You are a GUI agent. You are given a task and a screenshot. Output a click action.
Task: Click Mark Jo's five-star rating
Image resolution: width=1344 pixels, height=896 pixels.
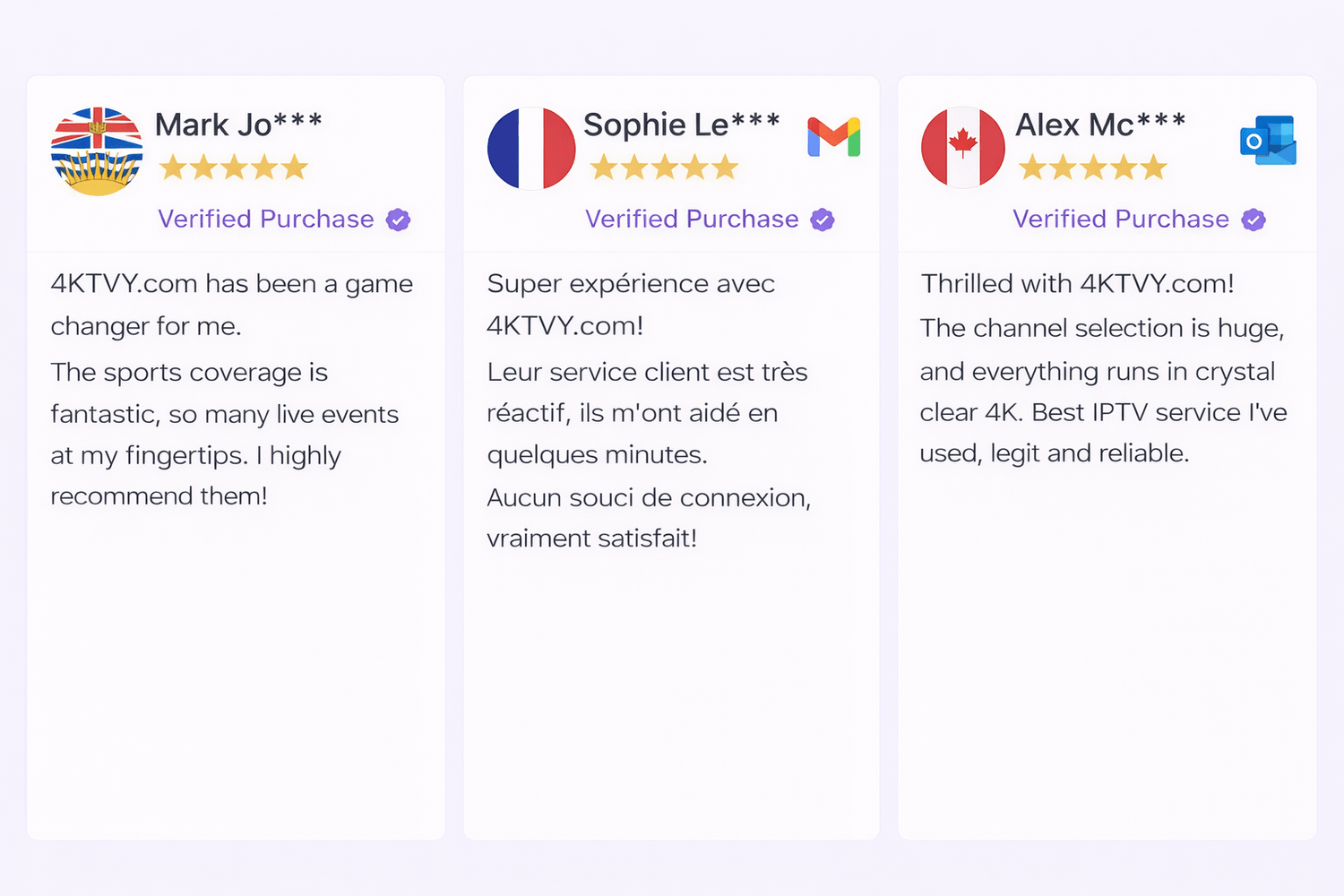point(234,168)
